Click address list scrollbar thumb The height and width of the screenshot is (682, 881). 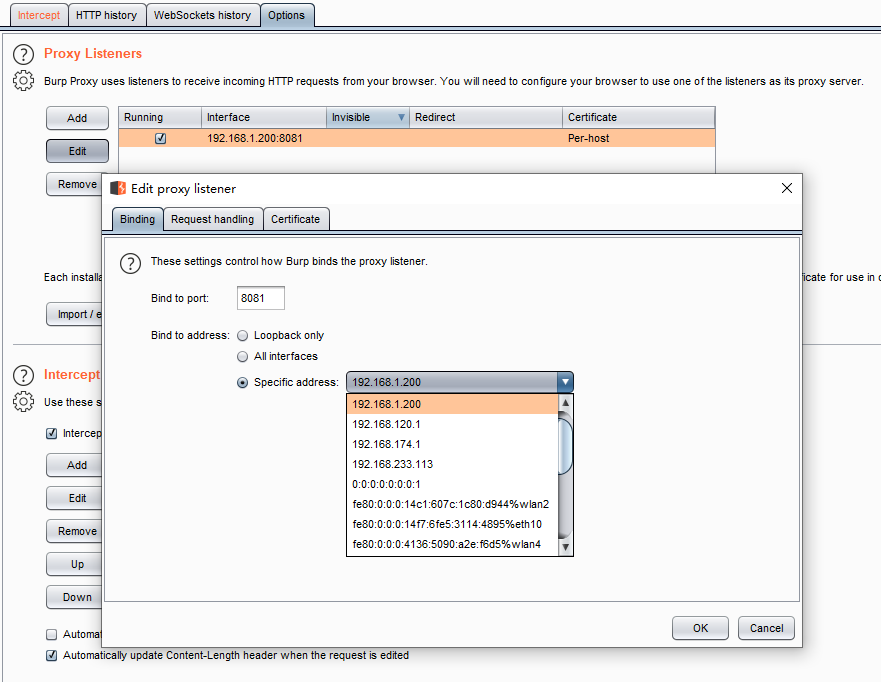click(565, 444)
